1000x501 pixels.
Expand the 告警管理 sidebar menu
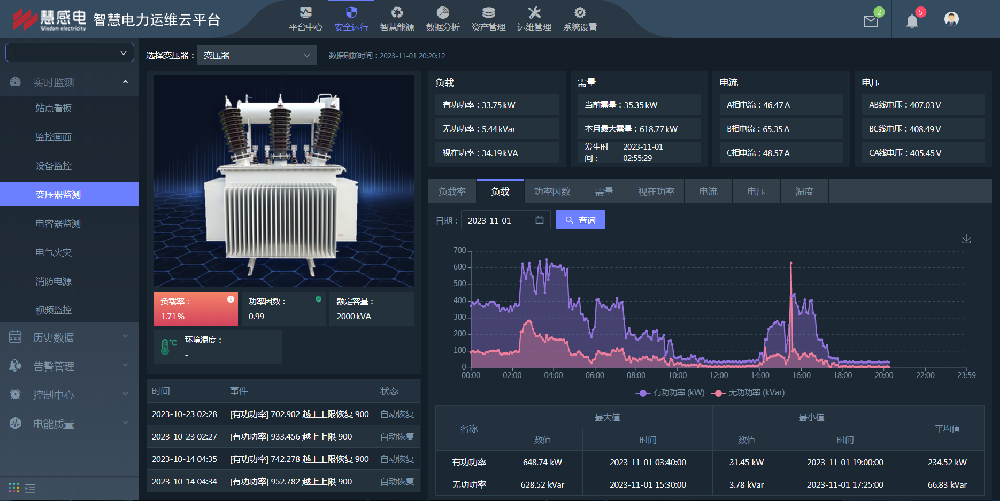[69, 366]
